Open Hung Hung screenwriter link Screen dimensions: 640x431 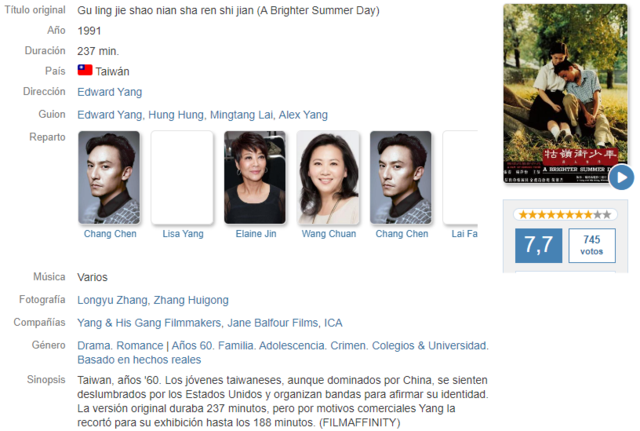(176, 115)
